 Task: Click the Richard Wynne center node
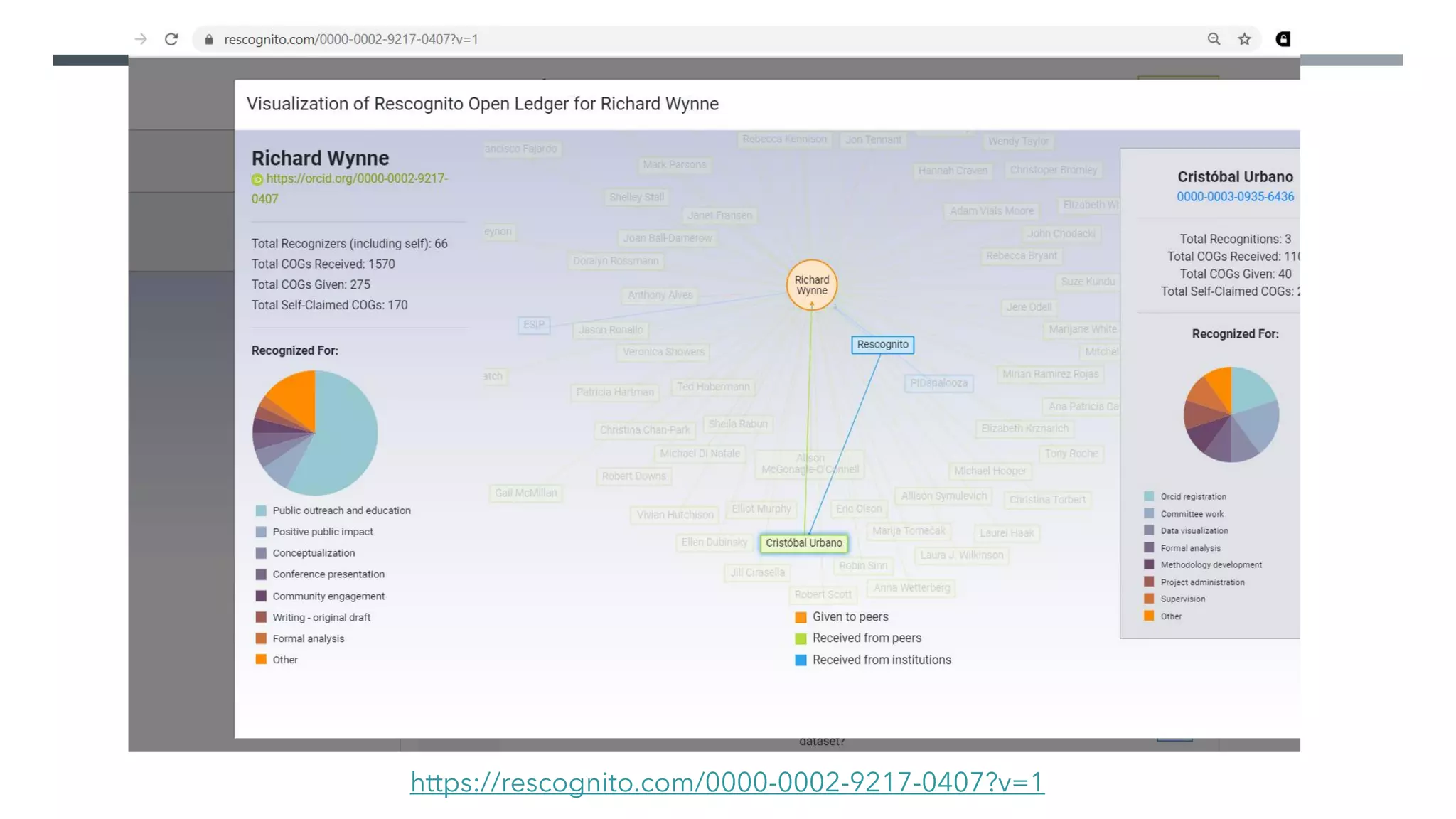click(x=811, y=285)
